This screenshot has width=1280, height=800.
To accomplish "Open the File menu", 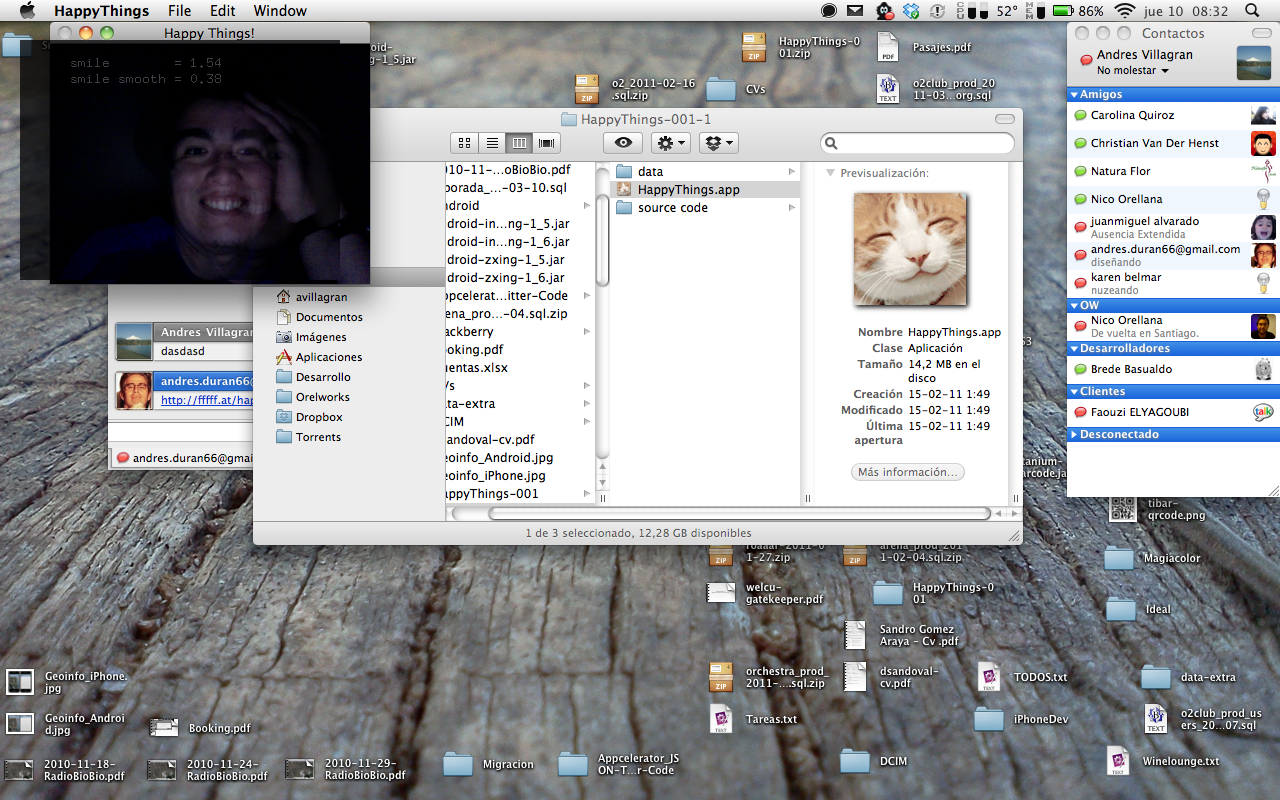I will 180,11.
